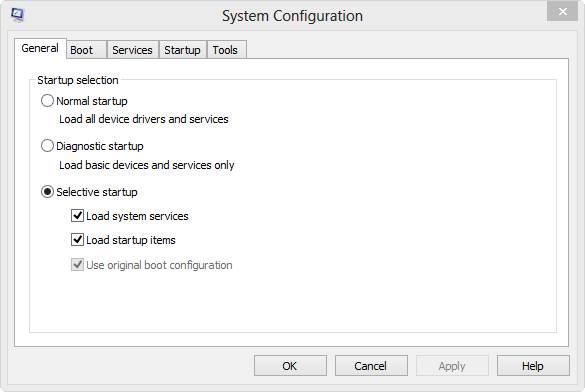This screenshot has height=392, width=585.
Task: Click "Load basic devices and services only" text
Action: tap(147, 165)
